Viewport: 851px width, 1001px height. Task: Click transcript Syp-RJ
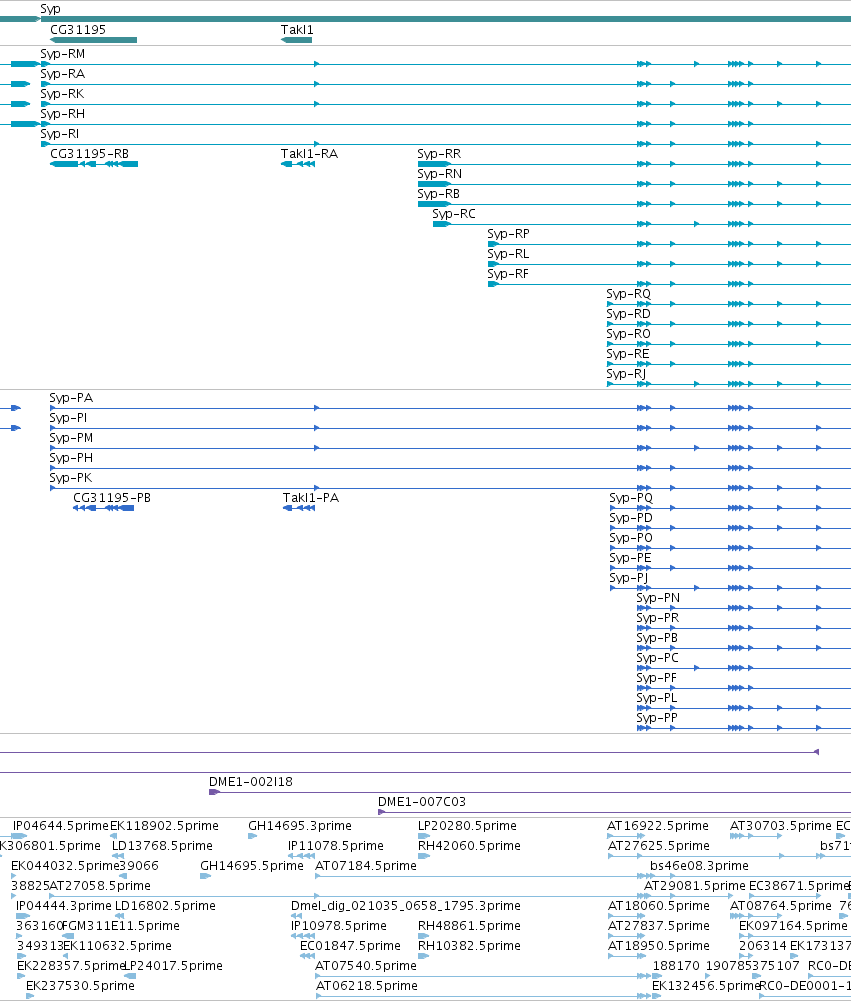coord(626,373)
